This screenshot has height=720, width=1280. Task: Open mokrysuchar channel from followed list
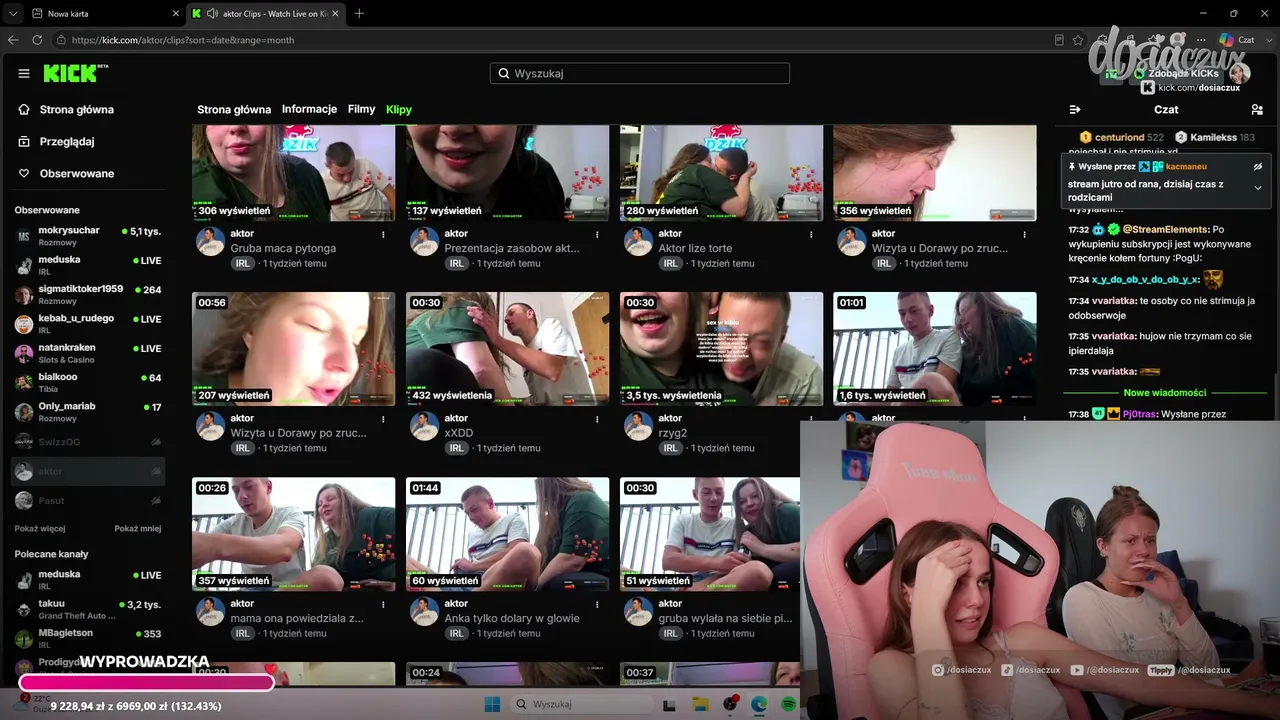pos(88,235)
